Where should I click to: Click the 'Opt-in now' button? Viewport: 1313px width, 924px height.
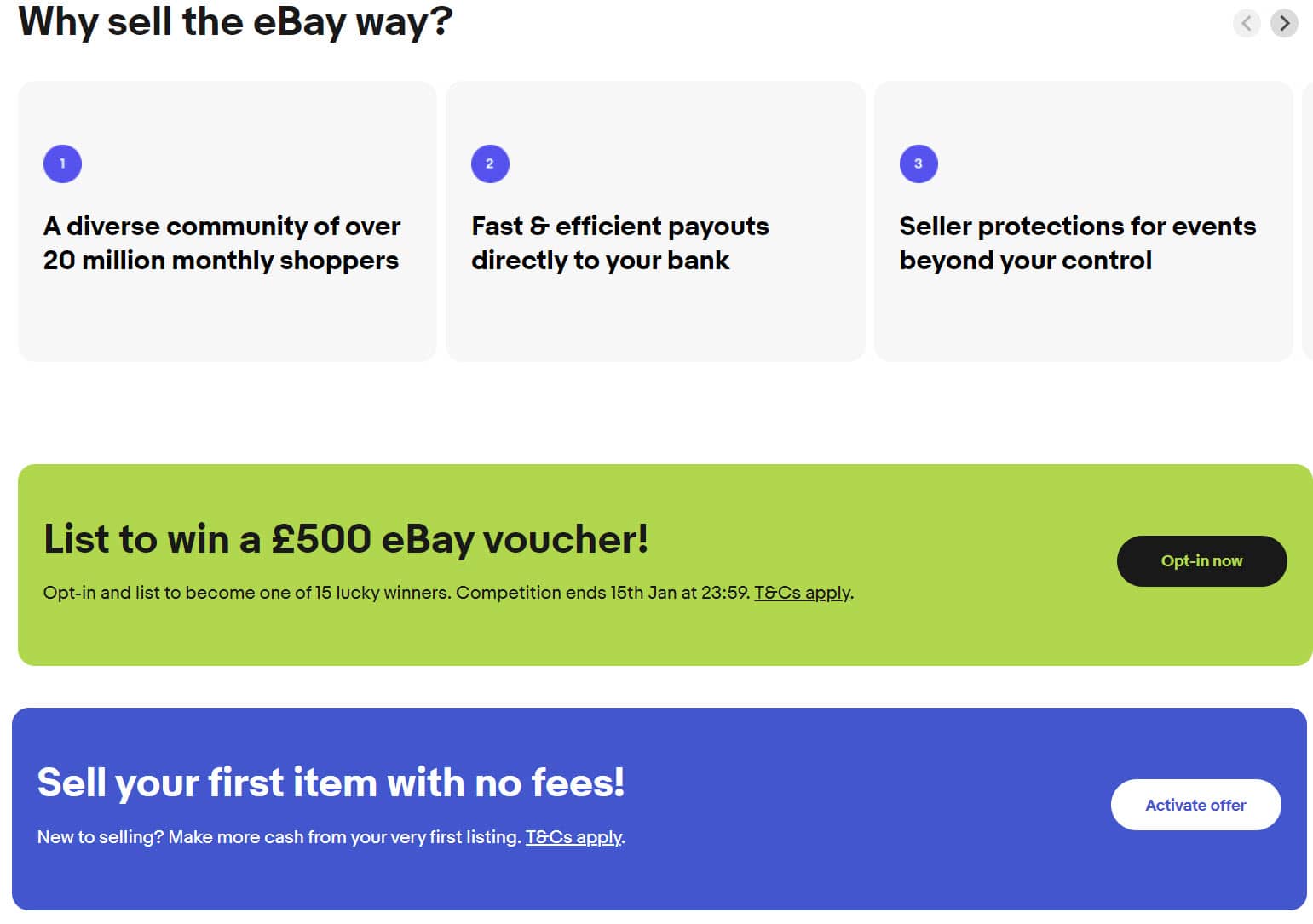[x=1201, y=561]
